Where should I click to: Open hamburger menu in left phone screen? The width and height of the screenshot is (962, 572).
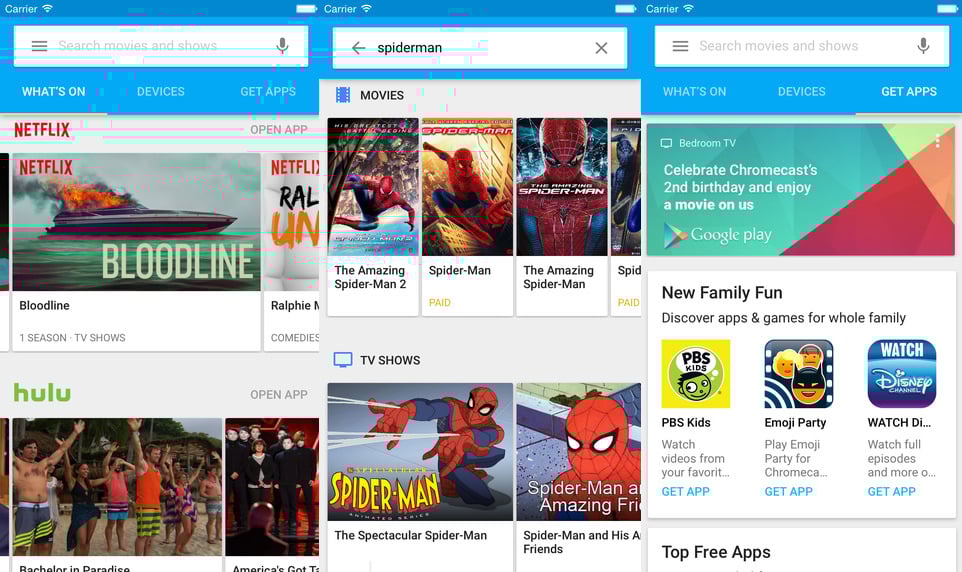point(39,46)
